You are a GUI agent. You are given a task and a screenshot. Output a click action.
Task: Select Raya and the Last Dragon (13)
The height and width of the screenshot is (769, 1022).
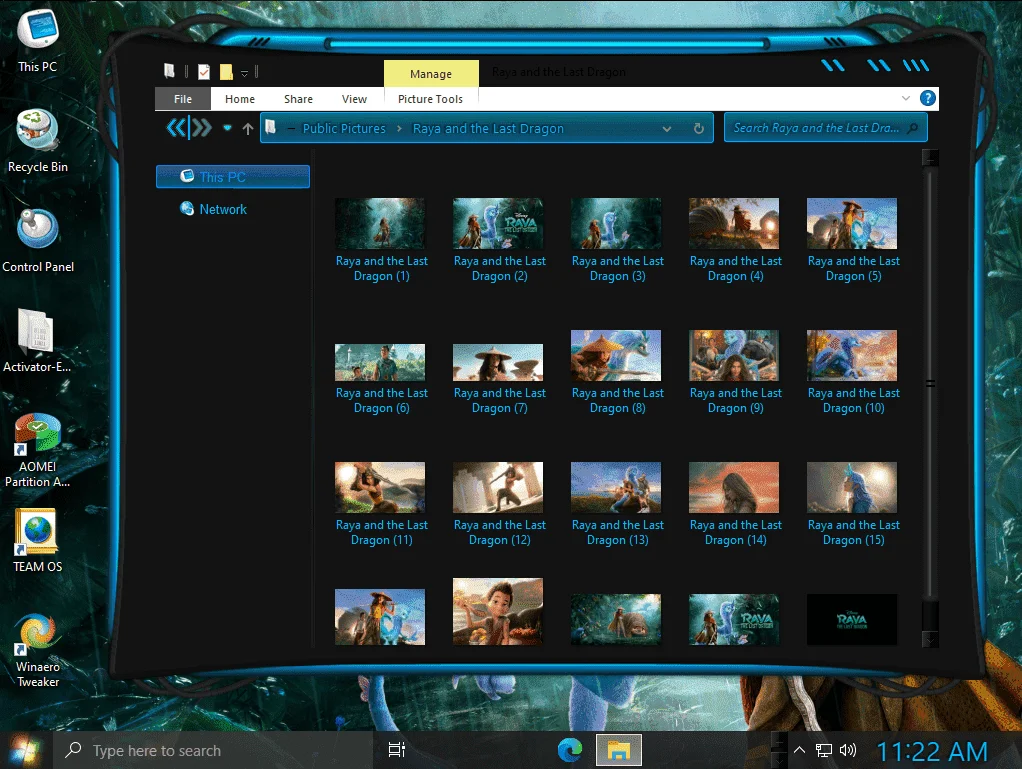coord(617,504)
